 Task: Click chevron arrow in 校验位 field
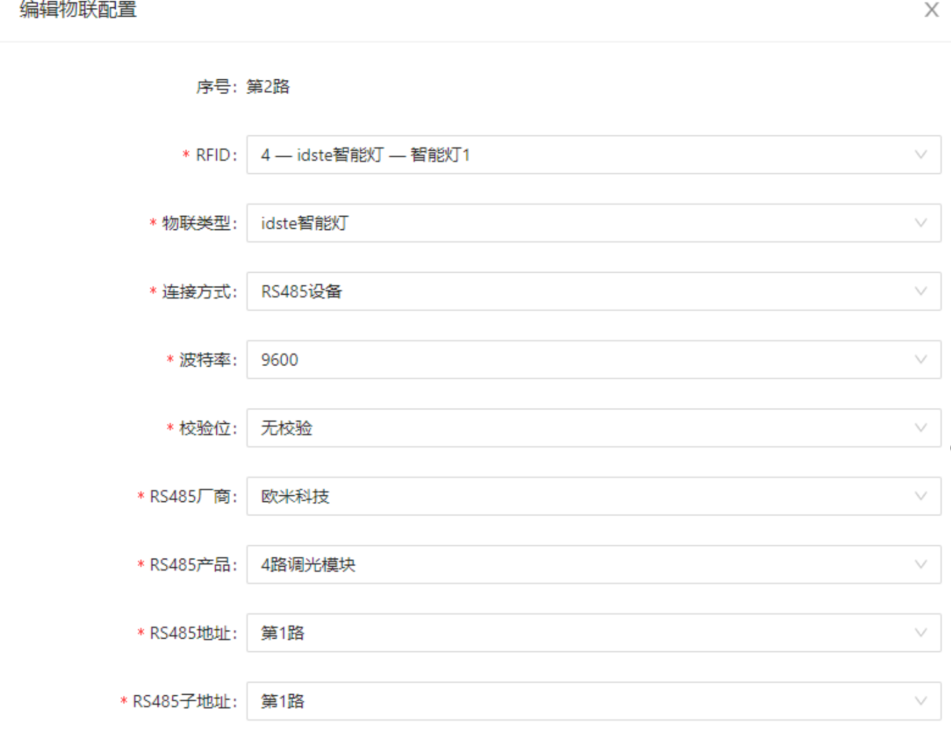coord(921,428)
